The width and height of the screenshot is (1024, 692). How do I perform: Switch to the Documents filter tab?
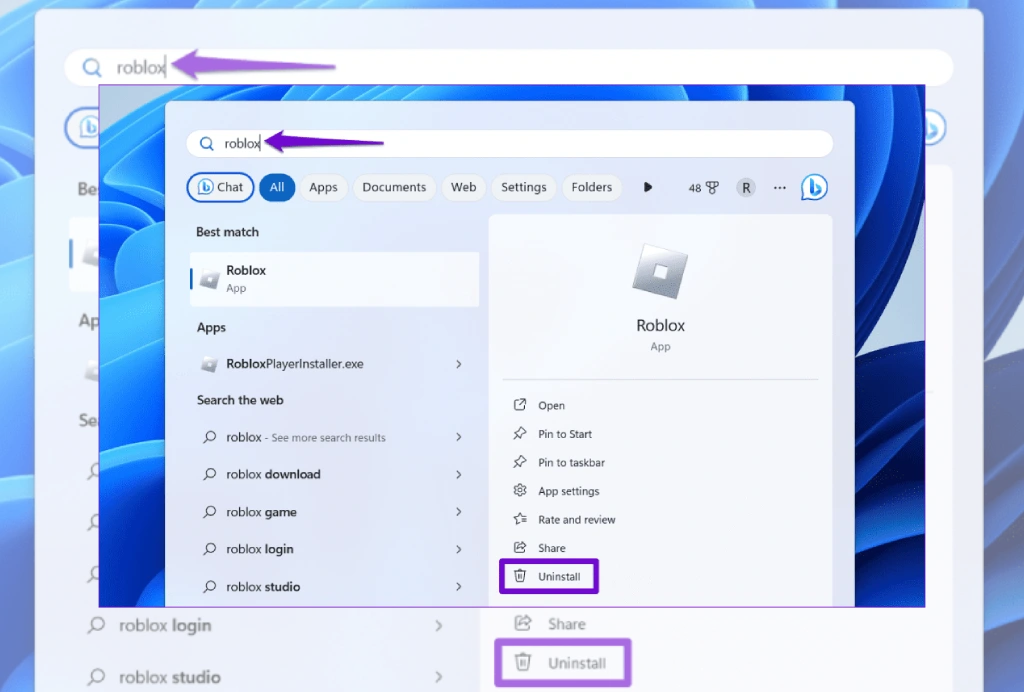tap(394, 187)
